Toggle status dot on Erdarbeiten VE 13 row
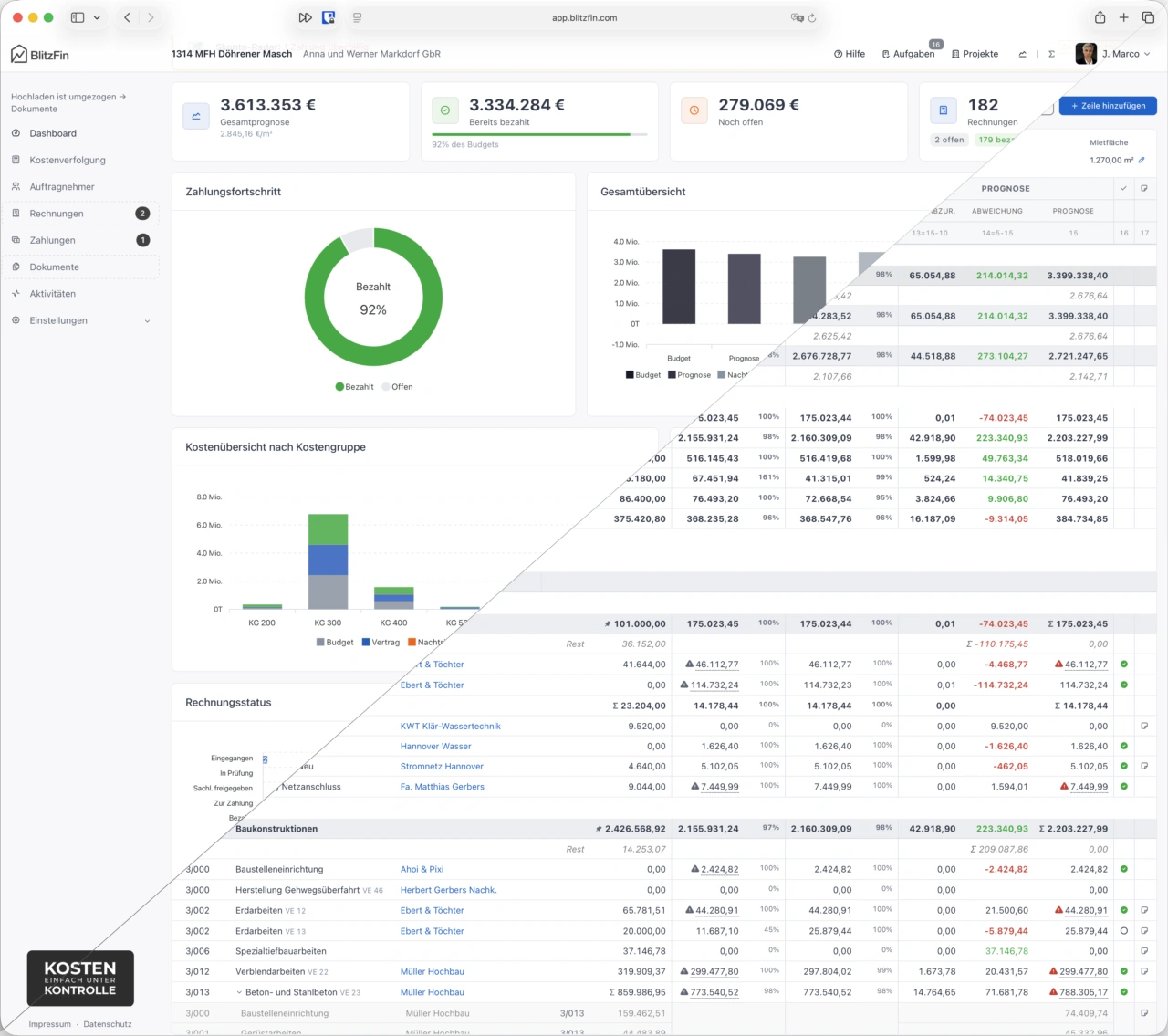Screen dimensions: 1168x1036 pyautogui.click(x=1124, y=931)
